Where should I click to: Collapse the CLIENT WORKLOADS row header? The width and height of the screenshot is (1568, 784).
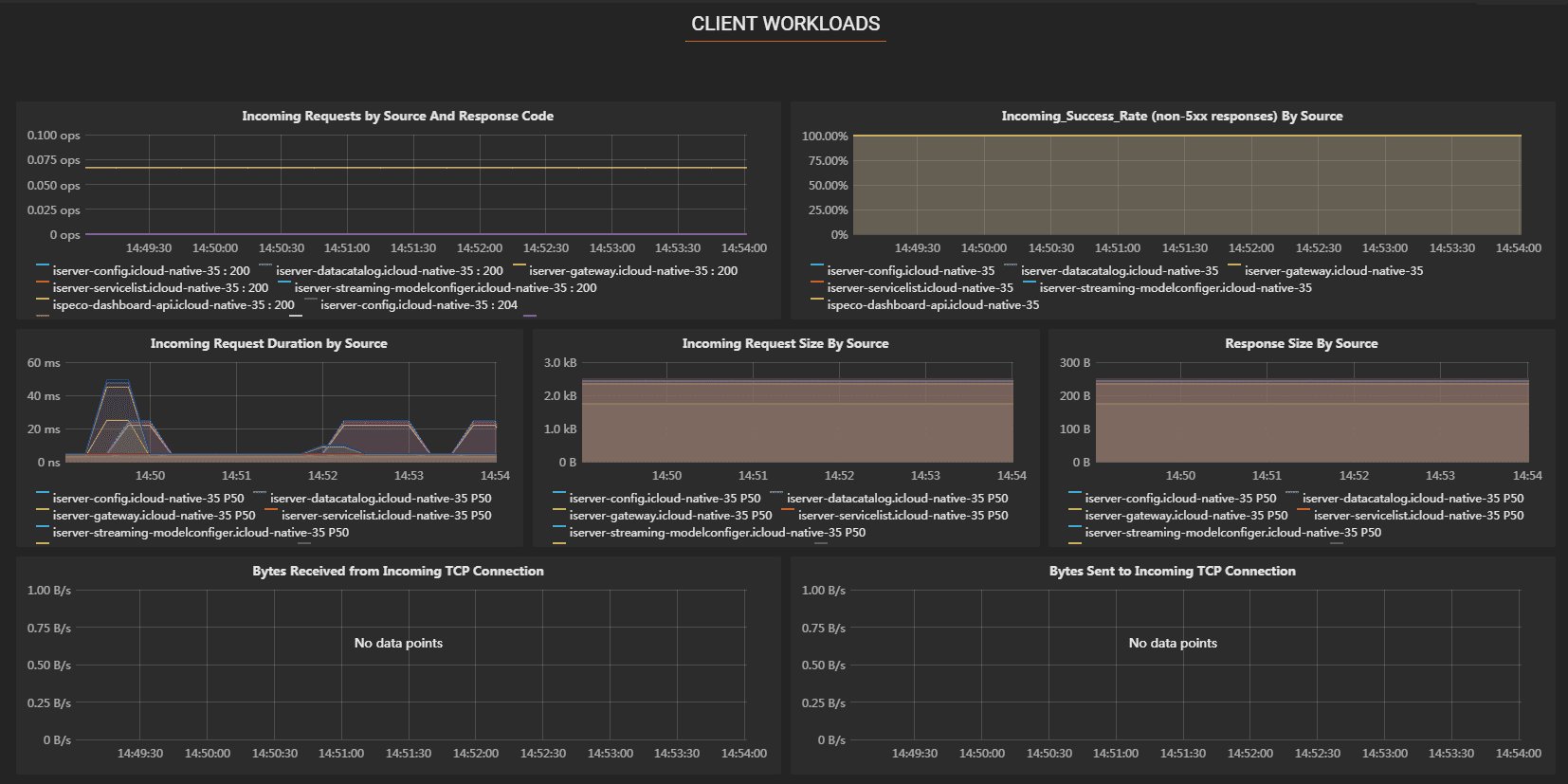785,25
